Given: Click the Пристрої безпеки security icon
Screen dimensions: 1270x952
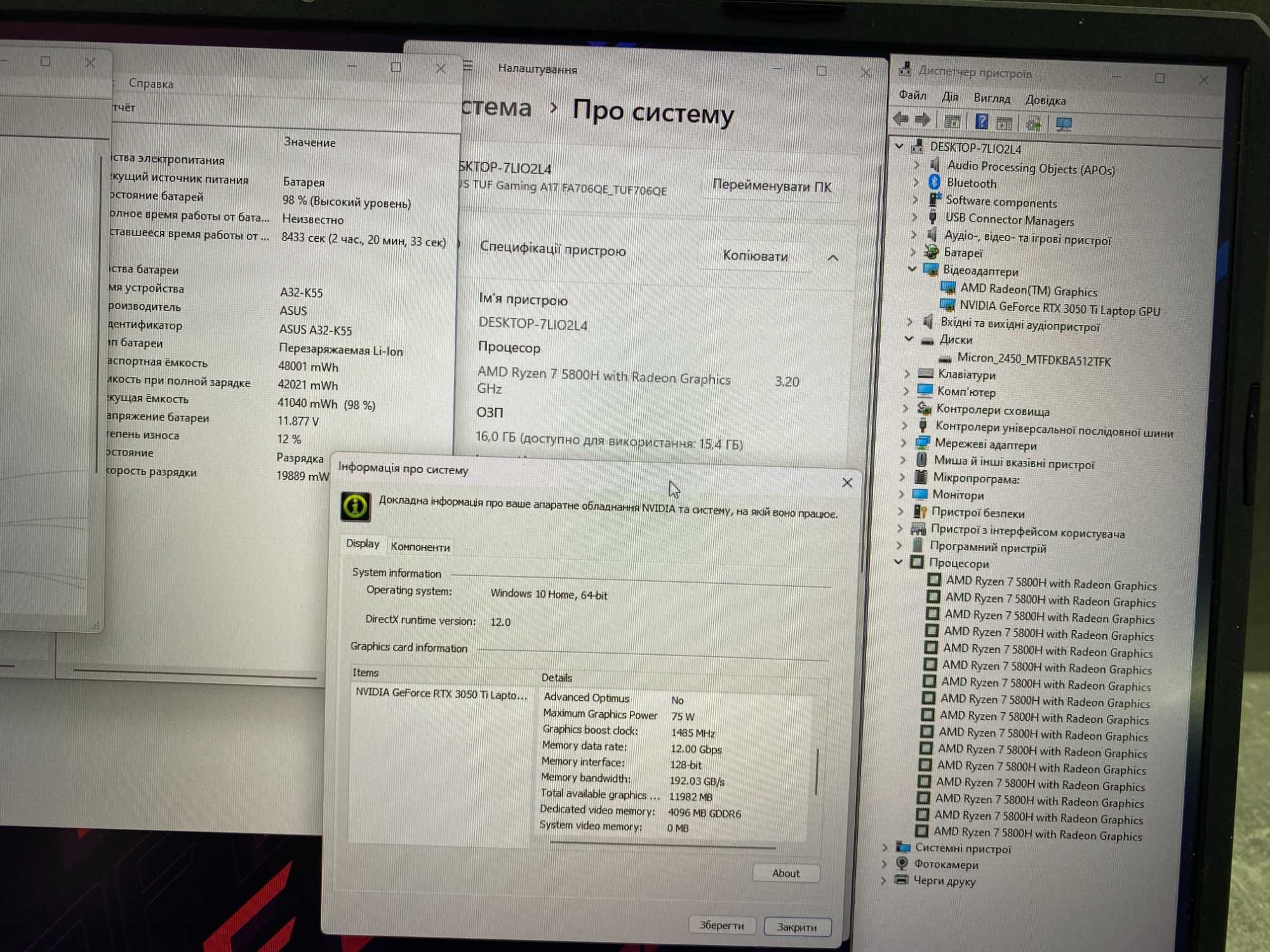Looking at the screenshot, I should pyautogui.click(x=919, y=511).
